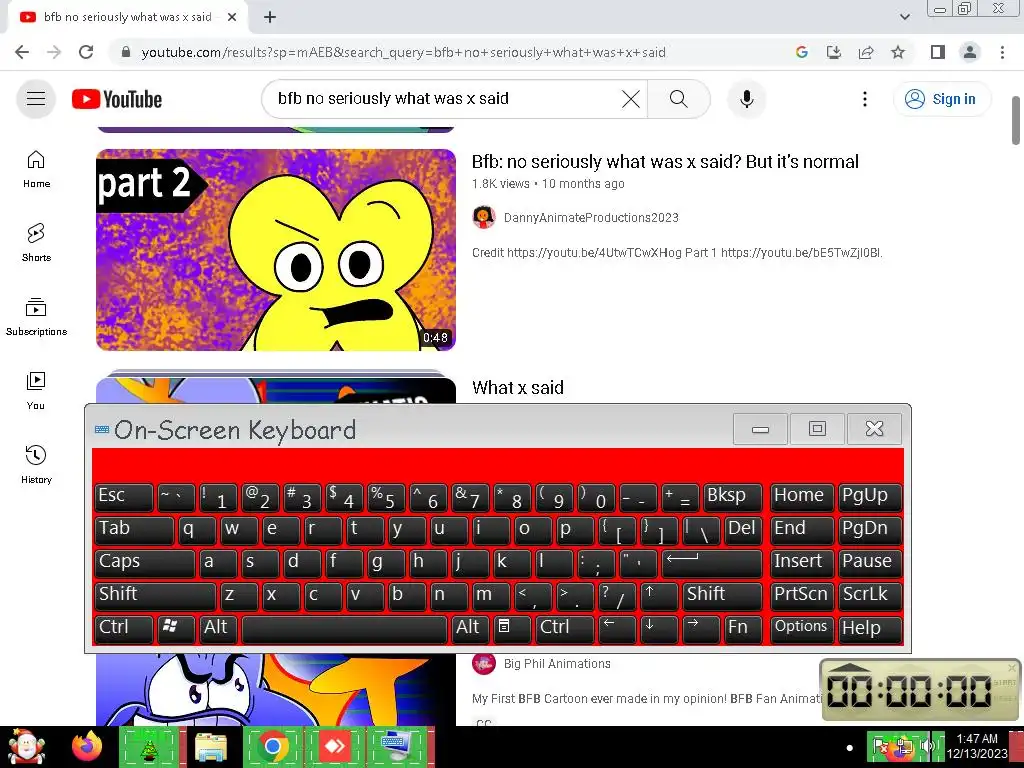Toggle Caps key on On-Screen Keyboard
Viewport: 1024px width, 768px height.
click(x=144, y=562)
